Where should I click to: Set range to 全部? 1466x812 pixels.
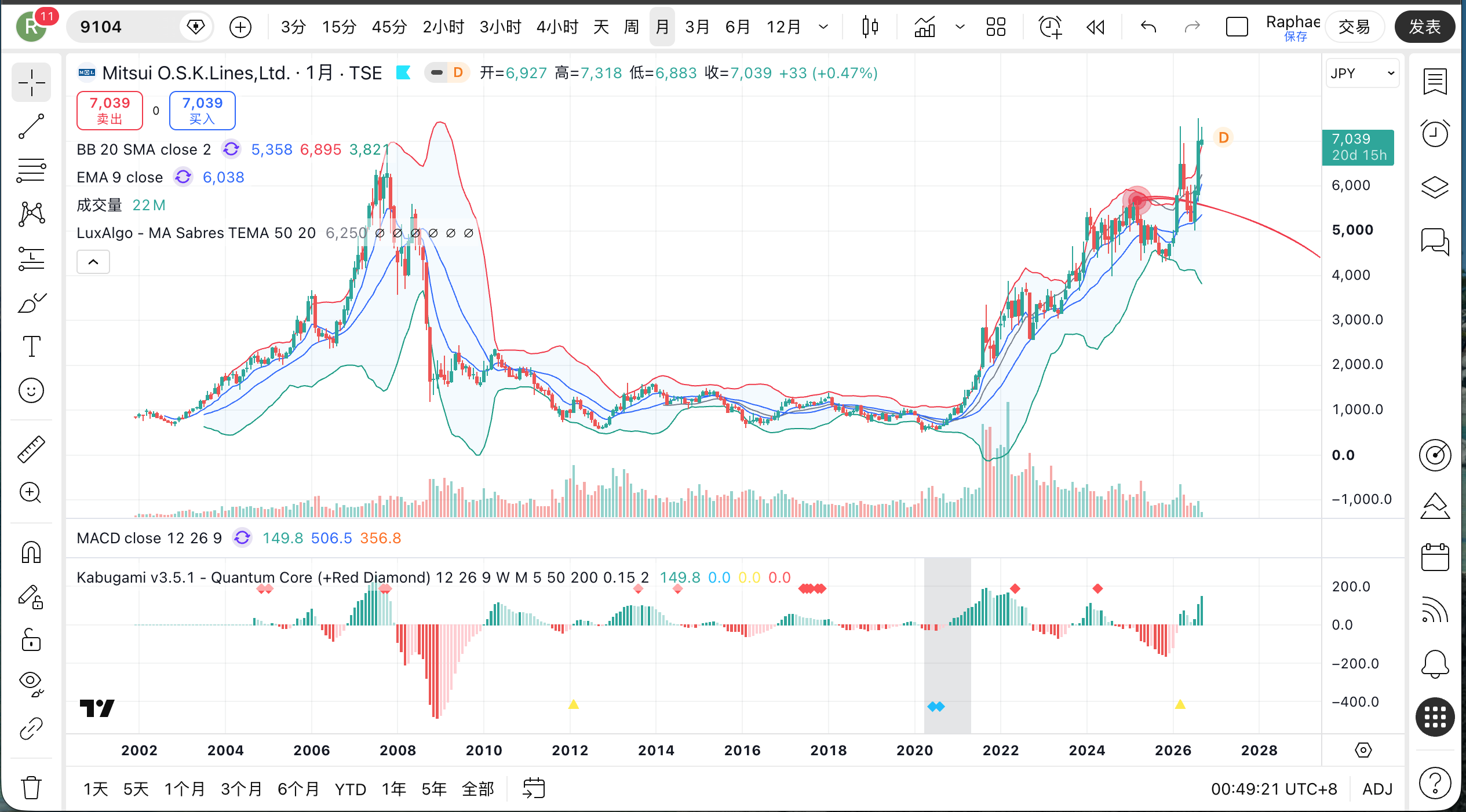478,789
